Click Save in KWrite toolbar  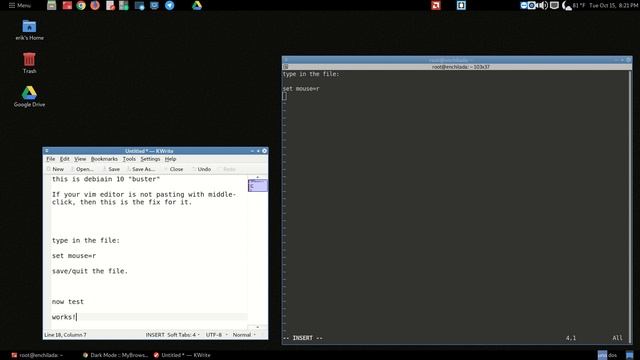111,169
